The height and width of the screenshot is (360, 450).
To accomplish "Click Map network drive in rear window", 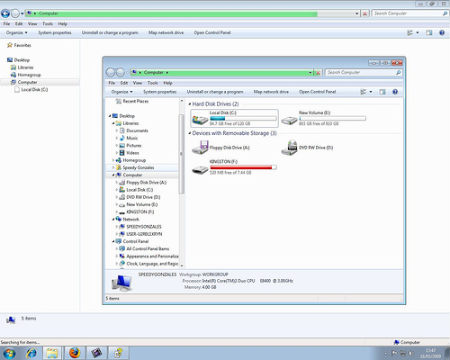I will pos(166,33).
